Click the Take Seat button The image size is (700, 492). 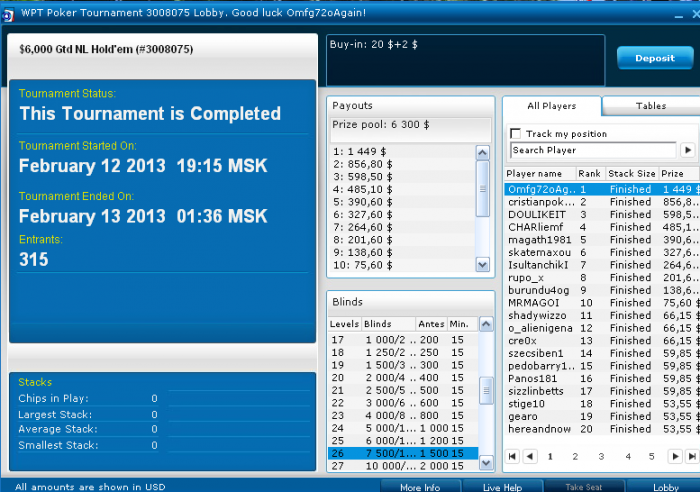pos(583,487)
